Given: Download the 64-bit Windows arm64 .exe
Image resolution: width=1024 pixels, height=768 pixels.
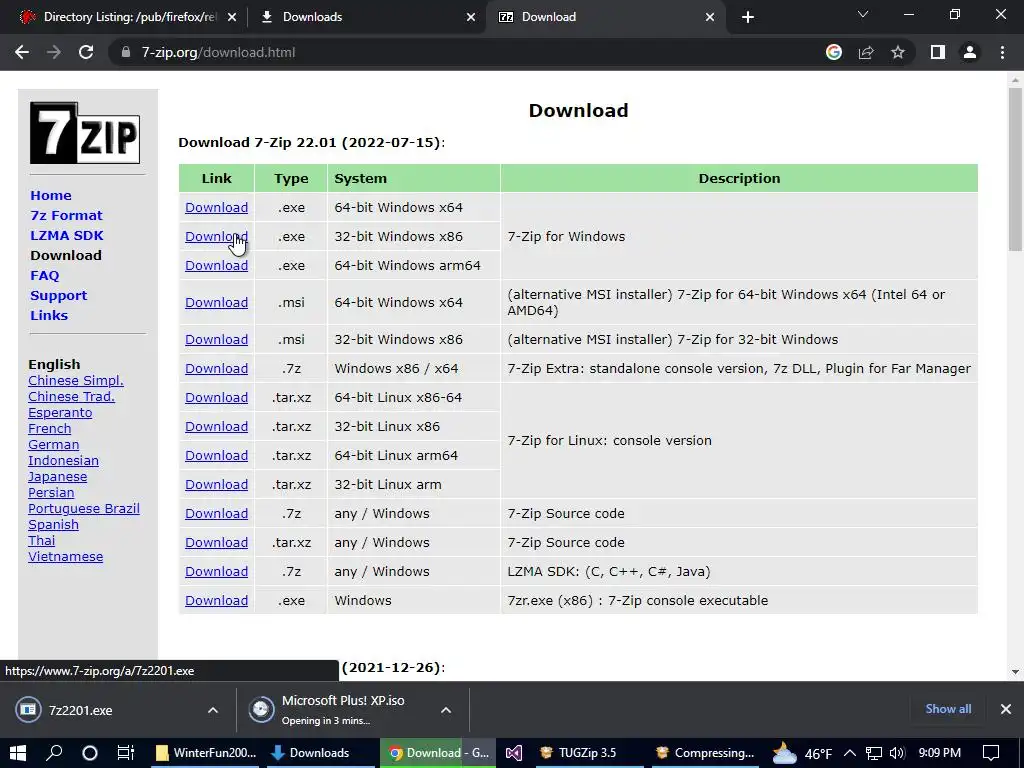Looking at the screenshot, I should click(216, 266).
